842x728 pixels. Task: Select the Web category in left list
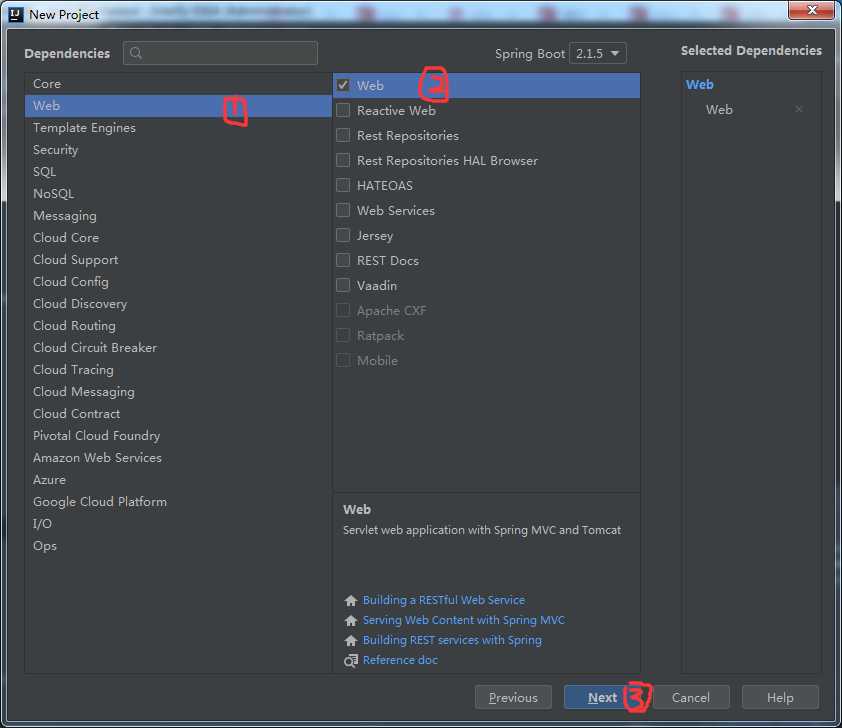point(178,106)
